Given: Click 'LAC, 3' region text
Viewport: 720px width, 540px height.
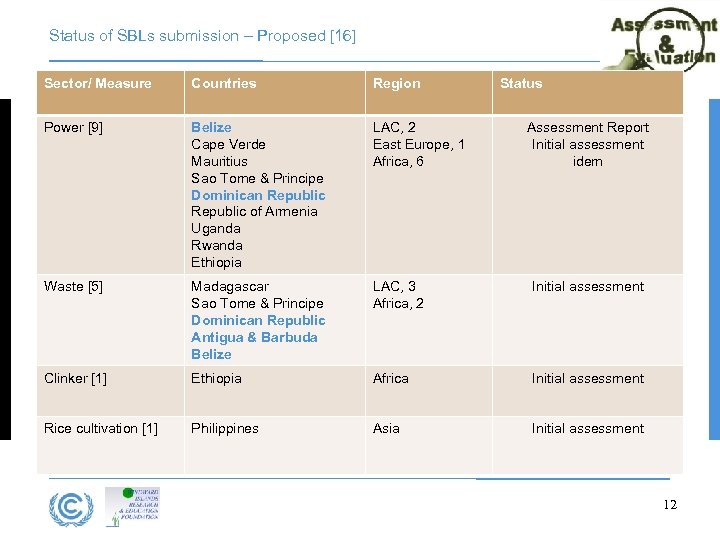Looking at the screenshot, I should pos(394,287).
